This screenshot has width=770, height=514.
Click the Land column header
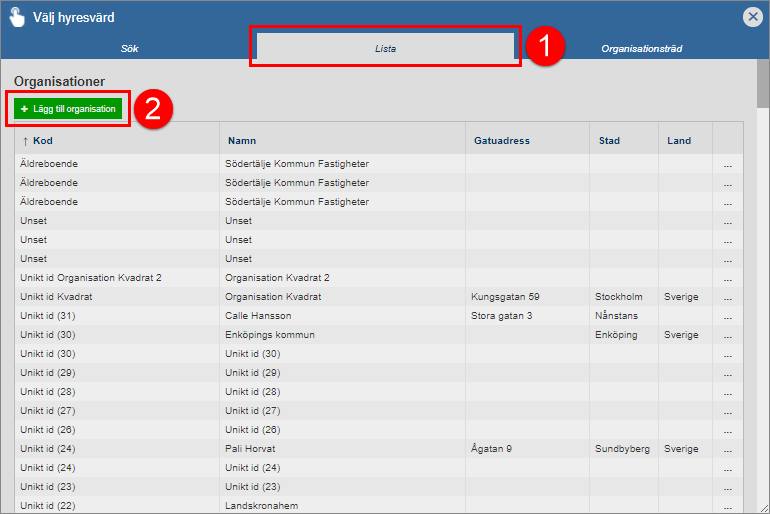point(679,141)
